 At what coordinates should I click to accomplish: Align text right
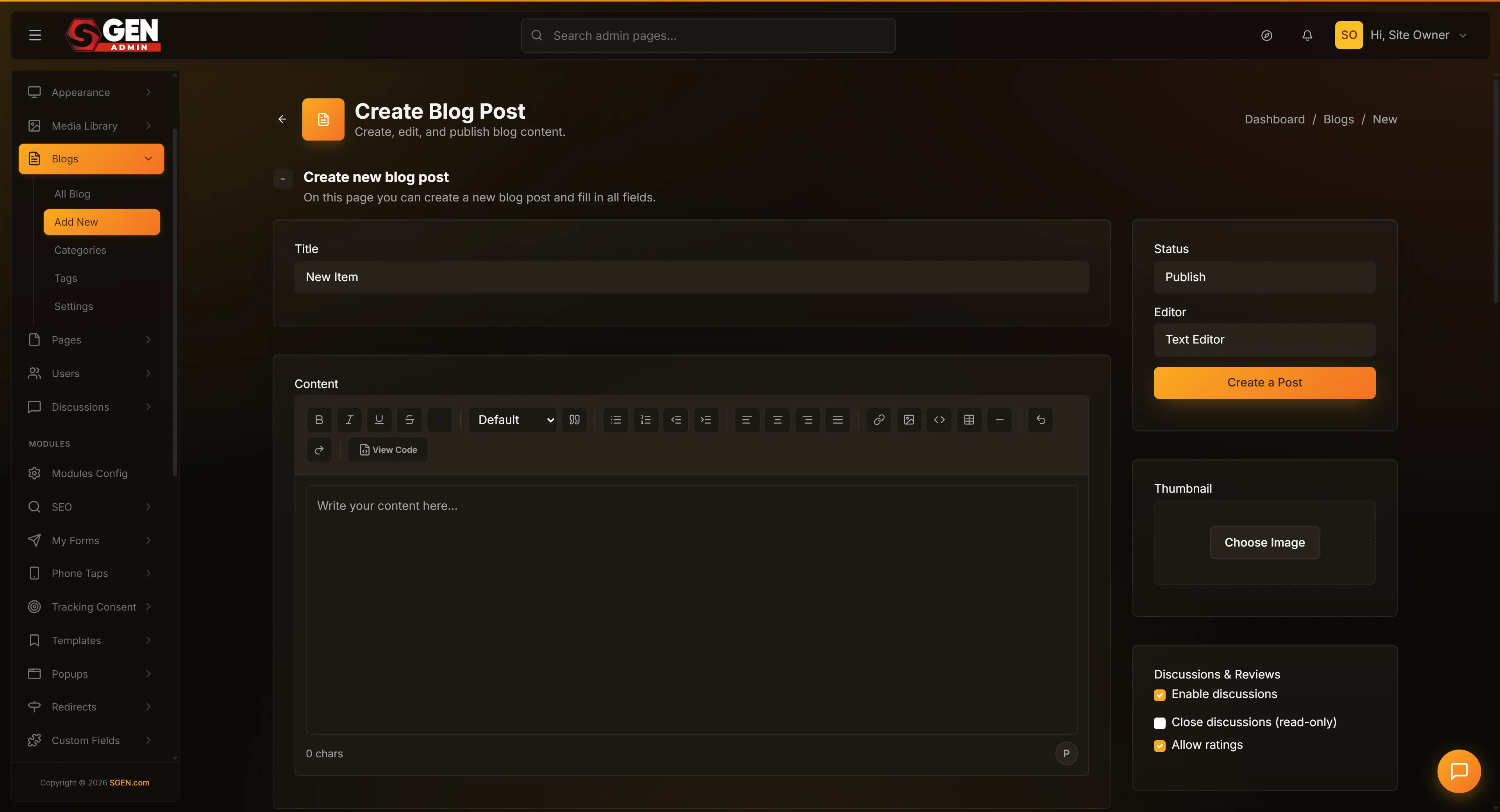[x=808, y=420]
